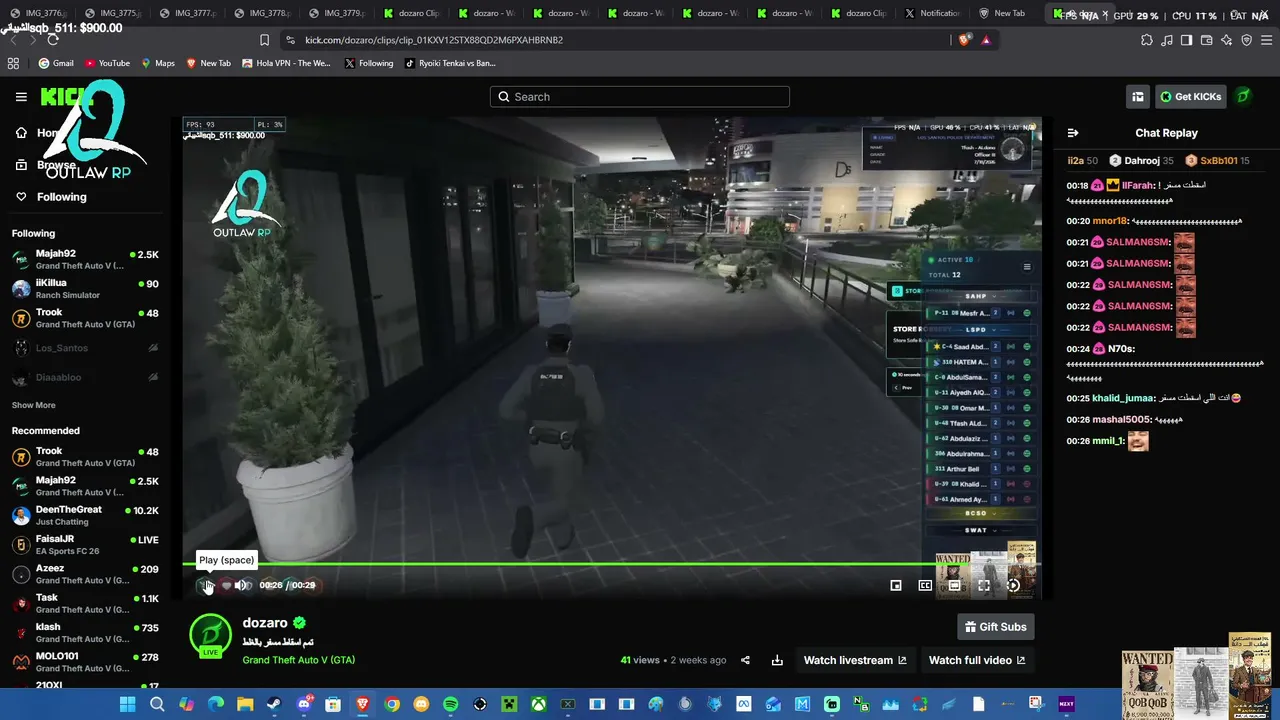
Task: Open the Kick hamburger menu
Action: click(x=21, y=97)
